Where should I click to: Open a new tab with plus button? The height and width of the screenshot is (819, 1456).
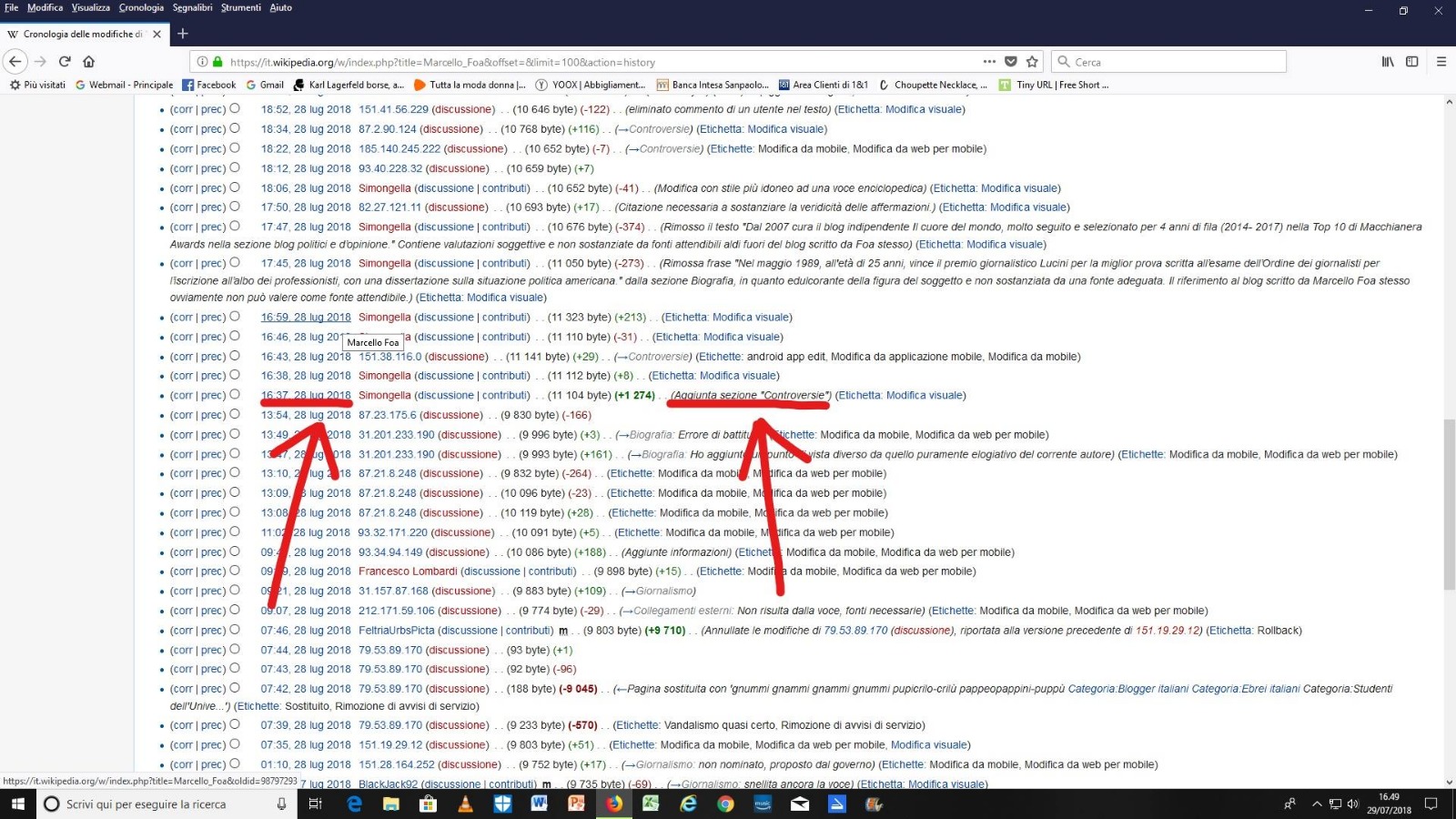coord(183,34)
